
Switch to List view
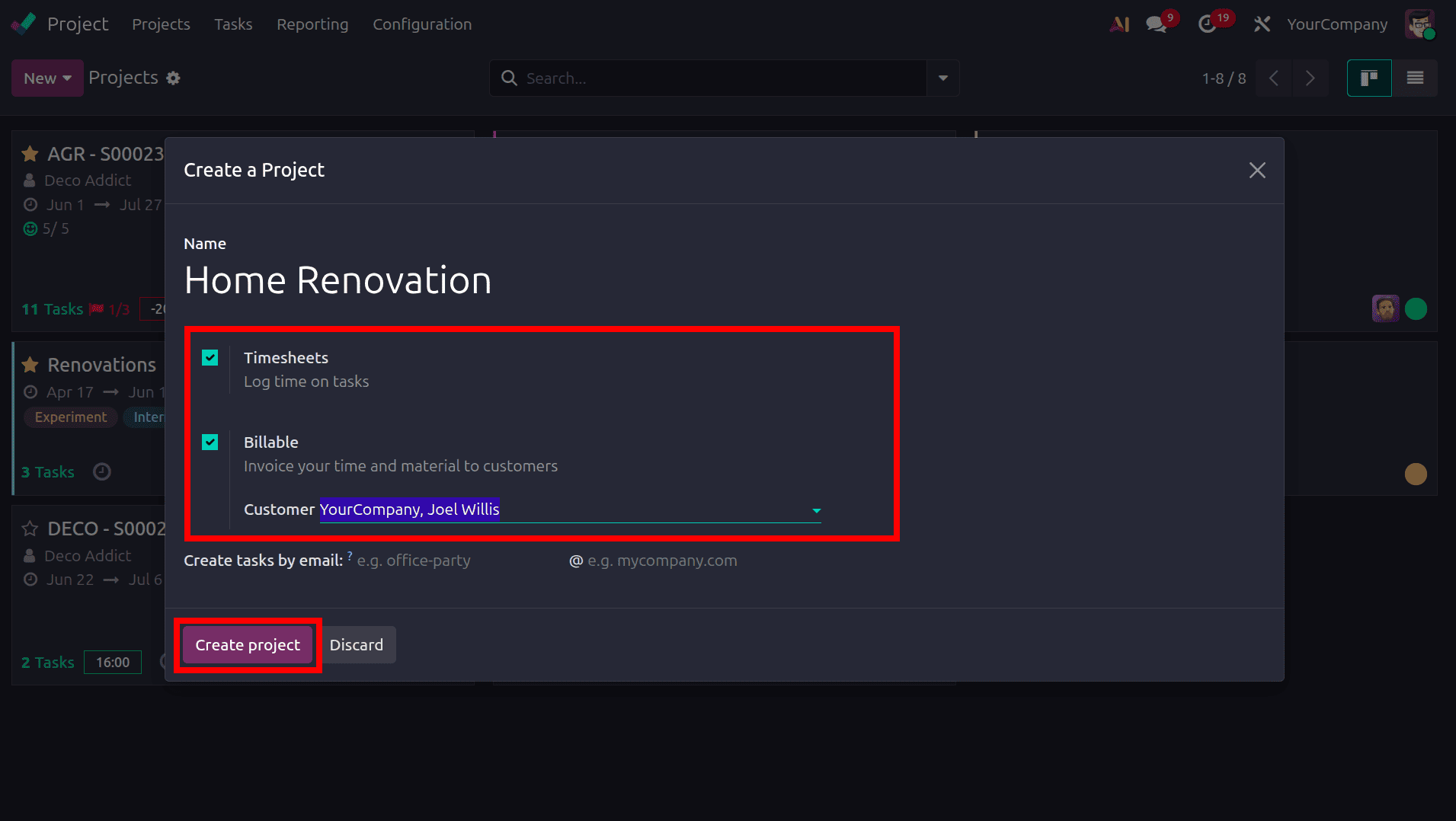pyautogui.click(x=1415, y=78)
